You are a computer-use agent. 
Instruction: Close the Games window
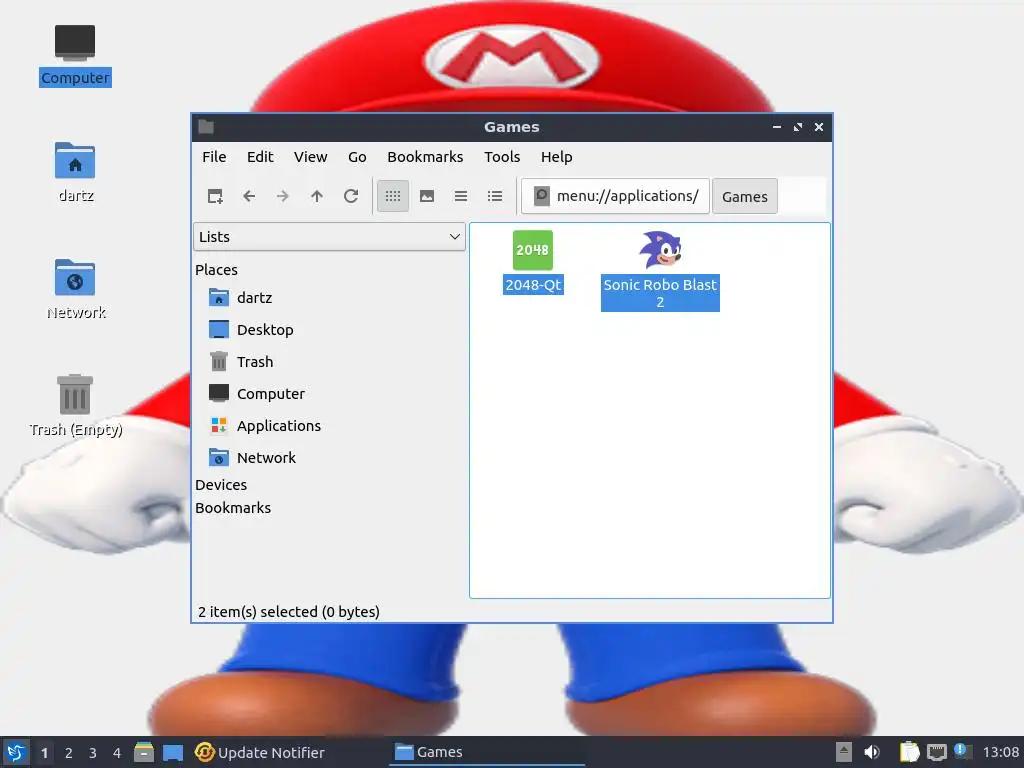point(819,127)
